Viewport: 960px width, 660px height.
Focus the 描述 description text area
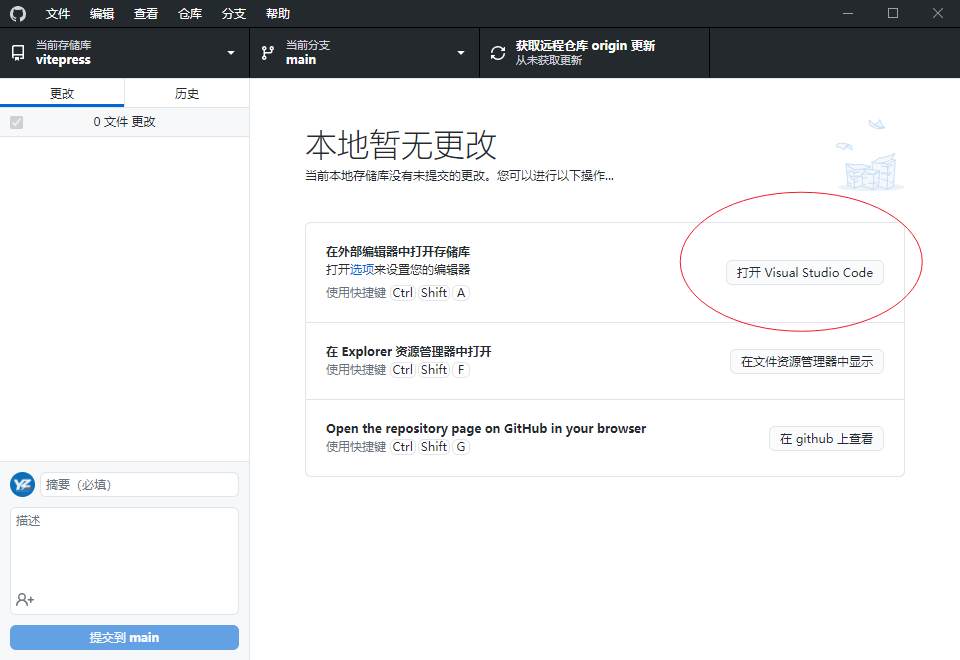point(124,561)
